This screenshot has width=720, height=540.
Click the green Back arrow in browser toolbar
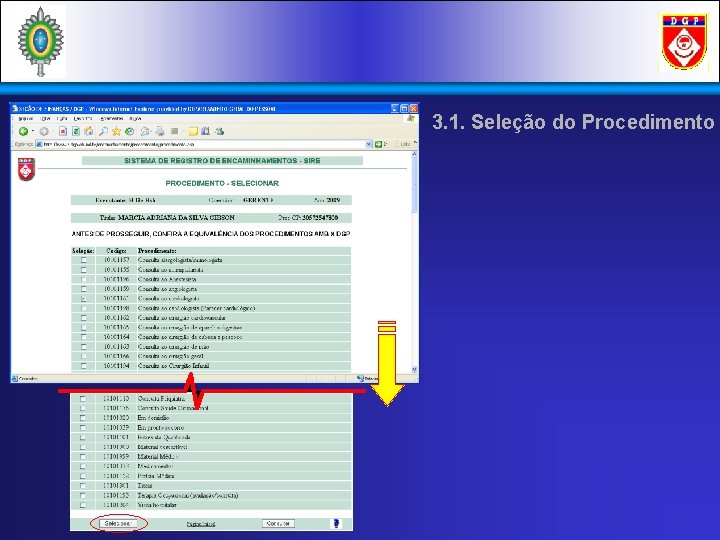[x=23, y=131]
